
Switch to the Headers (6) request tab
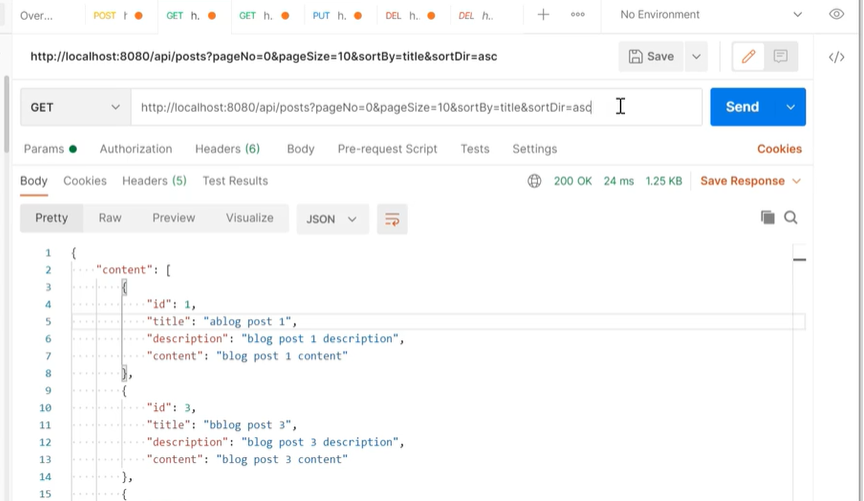point(227,149)
